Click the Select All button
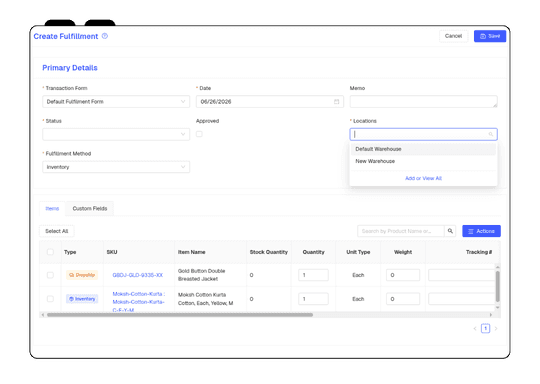 tap(57, 231)
